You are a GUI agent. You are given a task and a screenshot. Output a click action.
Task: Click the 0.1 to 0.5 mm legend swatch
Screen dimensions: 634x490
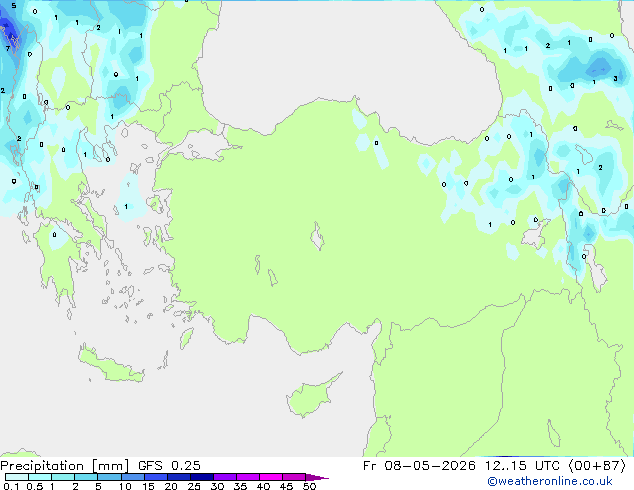(17, 477)
